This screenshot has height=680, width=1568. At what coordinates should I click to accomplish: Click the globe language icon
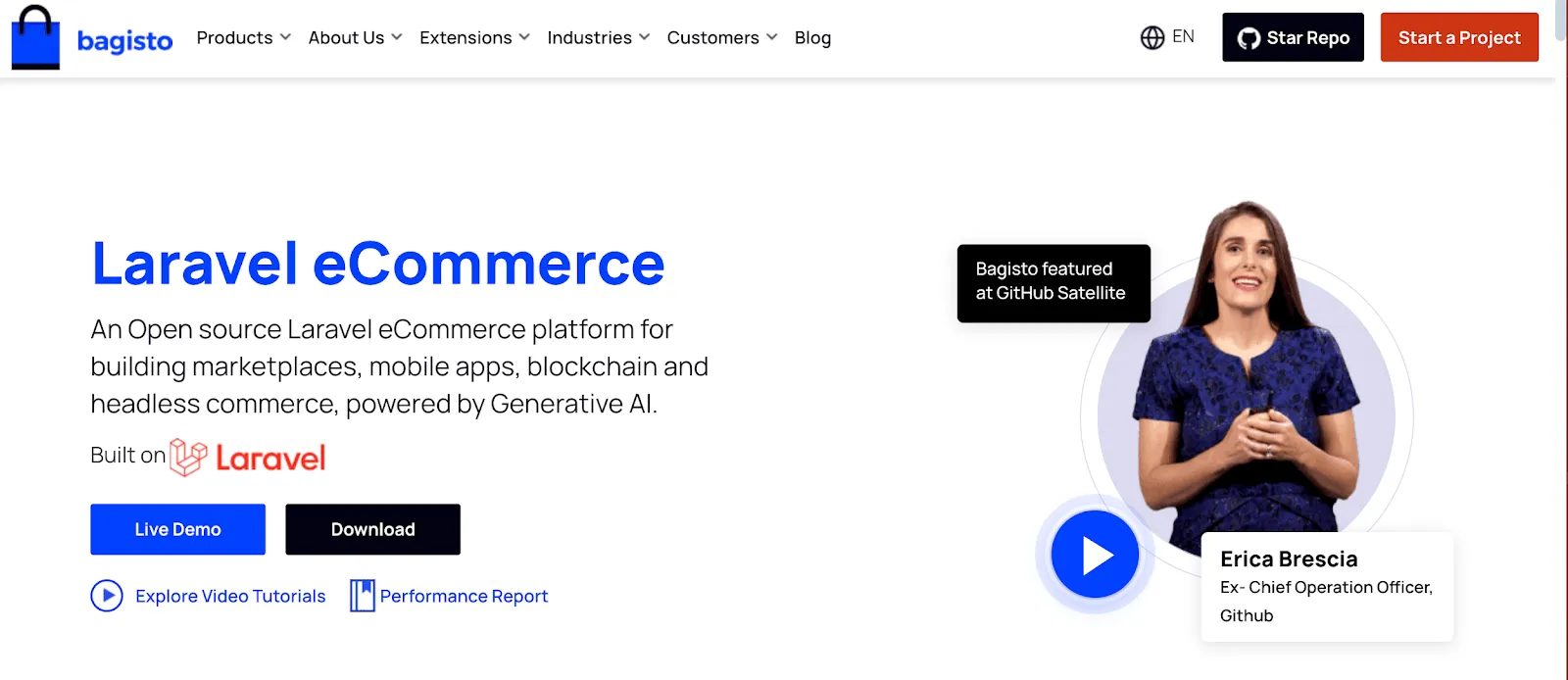pyautogui.click(x=1152, y=37)
